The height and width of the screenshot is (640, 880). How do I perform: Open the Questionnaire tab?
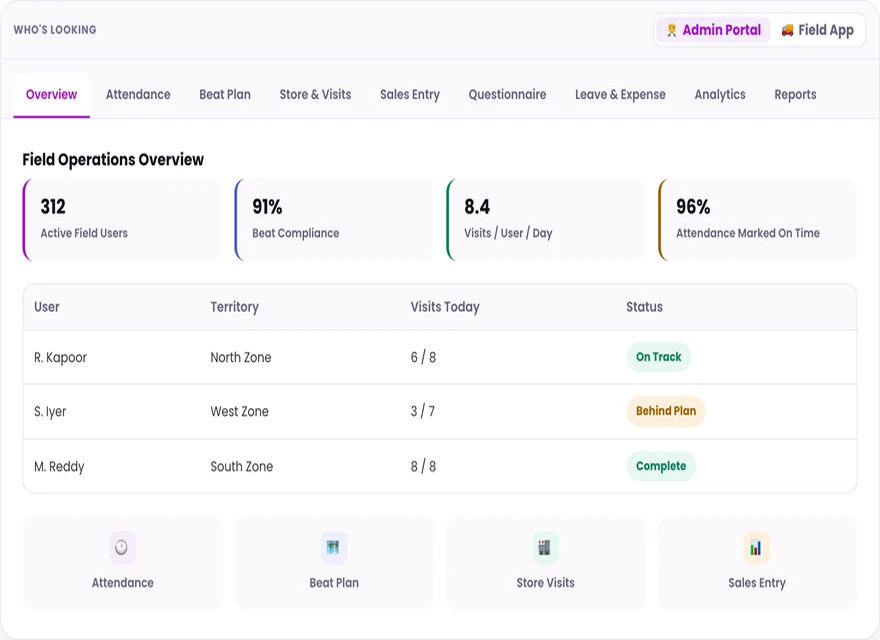pos(507,94)
